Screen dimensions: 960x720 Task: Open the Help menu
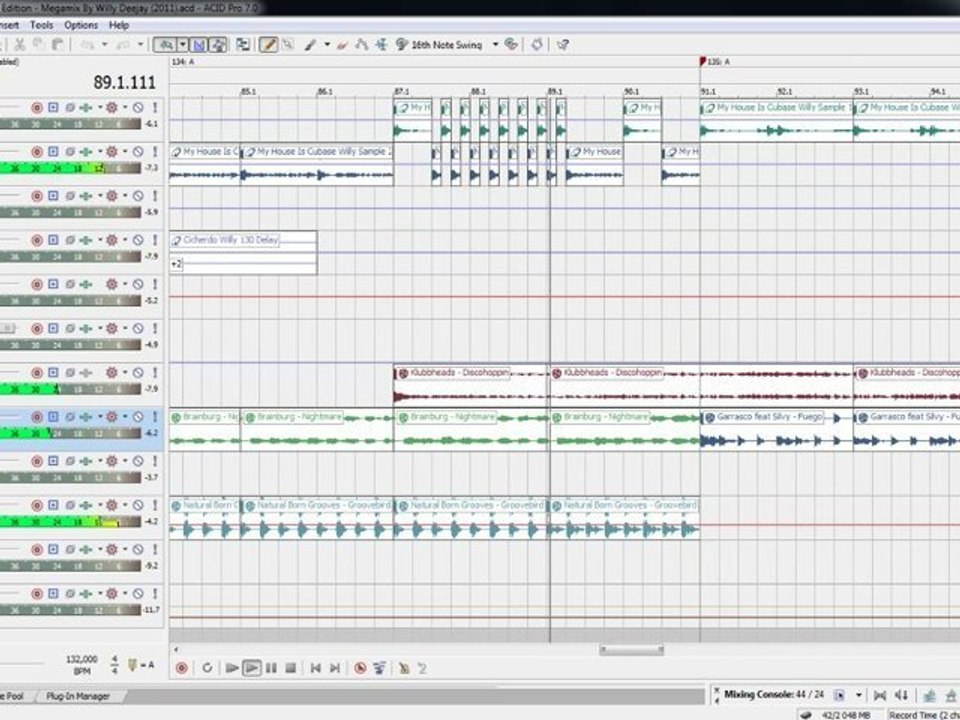pos(119,25)
